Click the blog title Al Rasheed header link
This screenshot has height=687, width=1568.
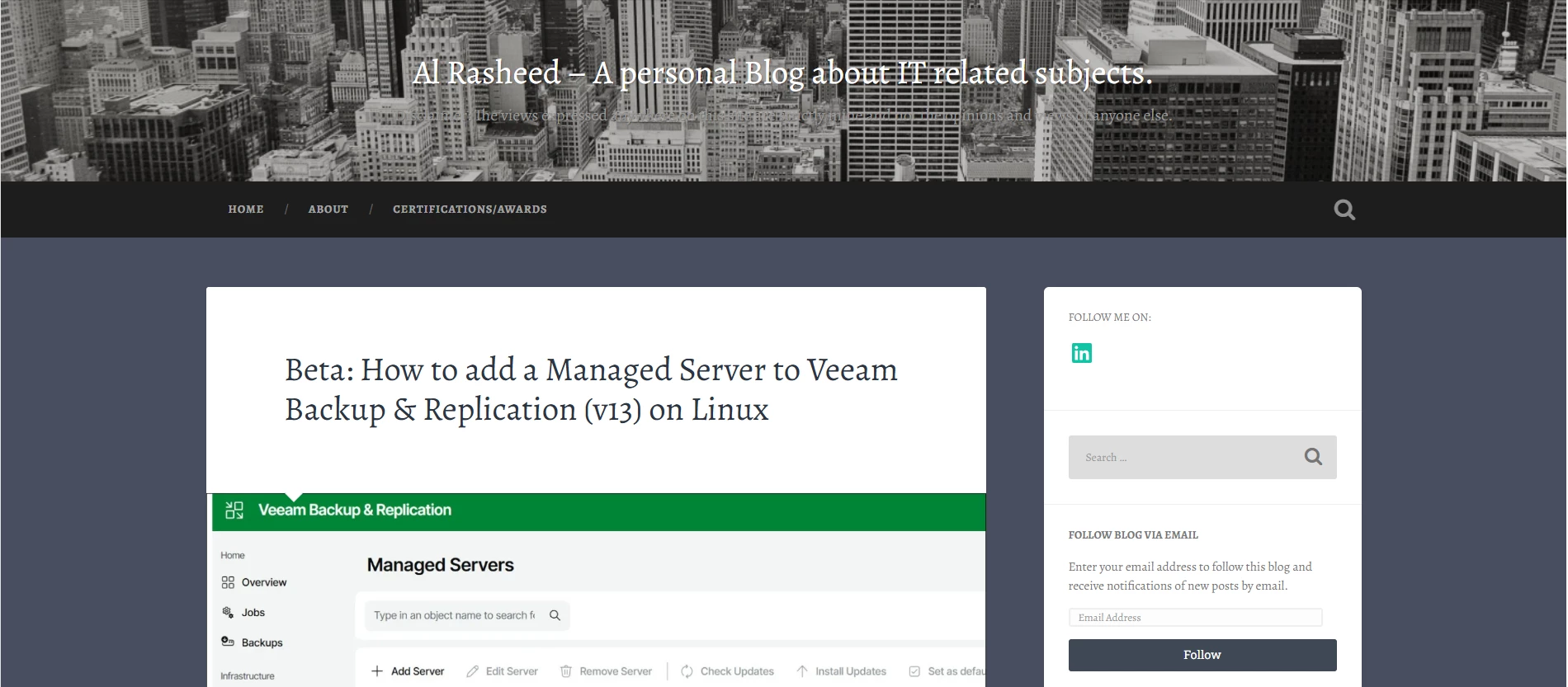tap(782, 73)
